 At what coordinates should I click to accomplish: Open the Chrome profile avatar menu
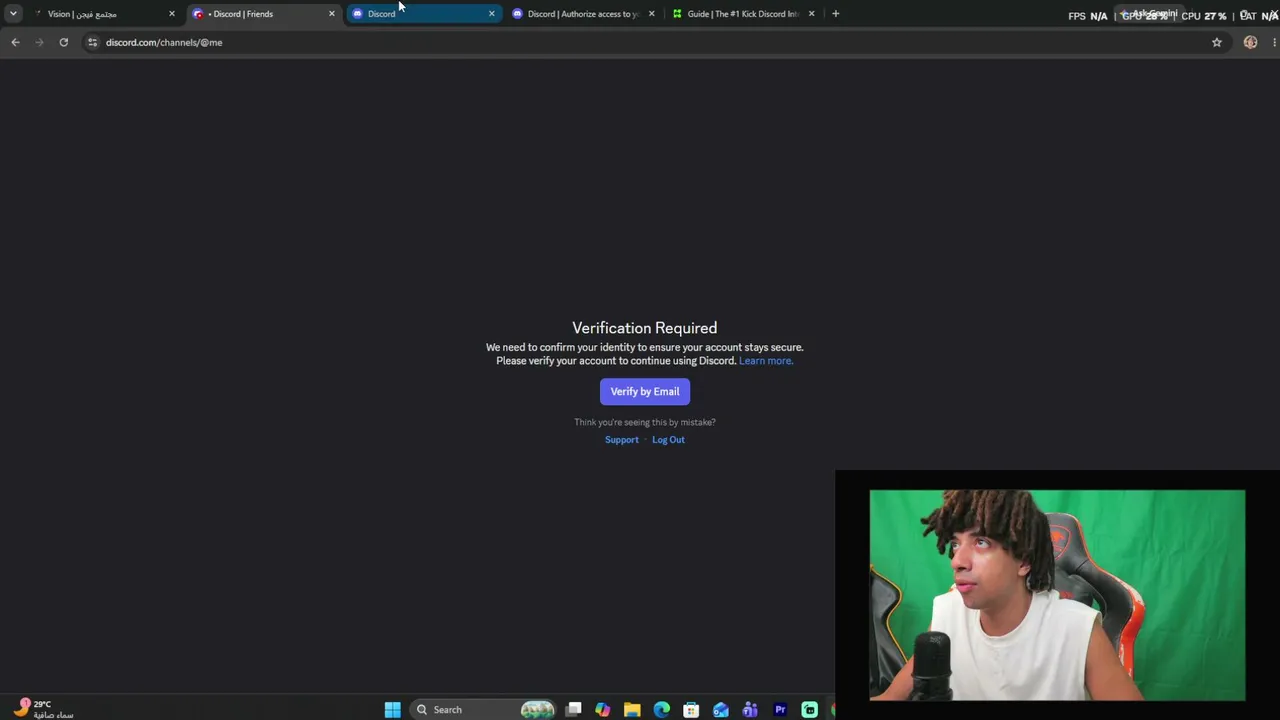(1250, 42)
